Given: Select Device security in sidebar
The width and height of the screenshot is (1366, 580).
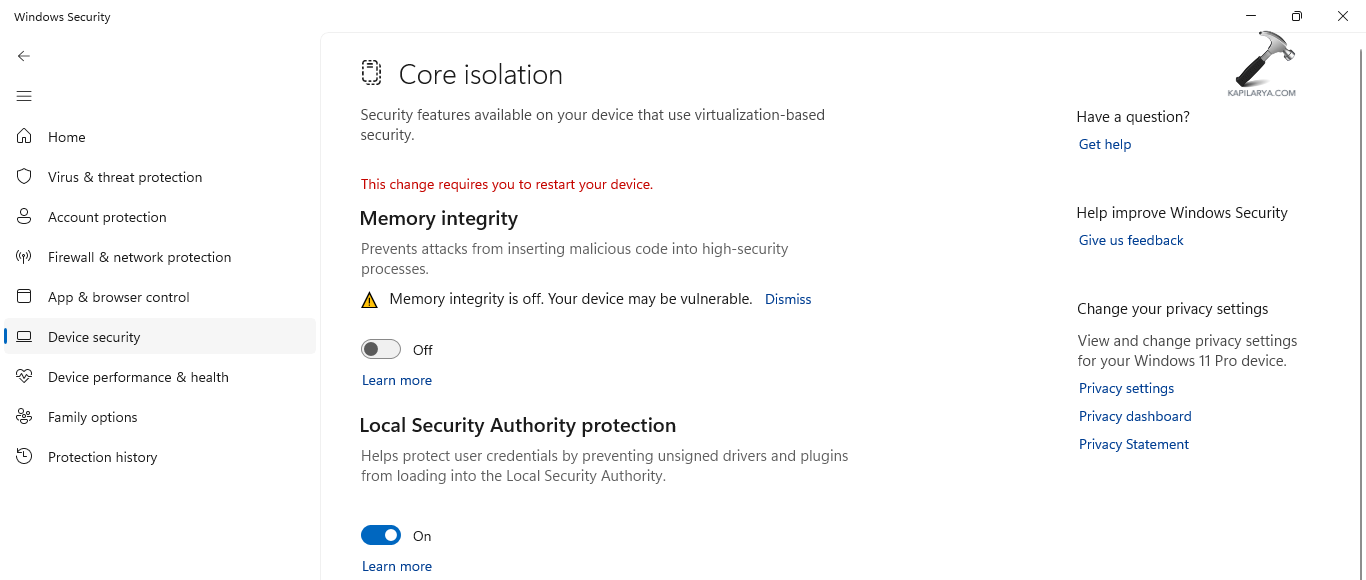Looking at the screenshot, I should 94,337.
